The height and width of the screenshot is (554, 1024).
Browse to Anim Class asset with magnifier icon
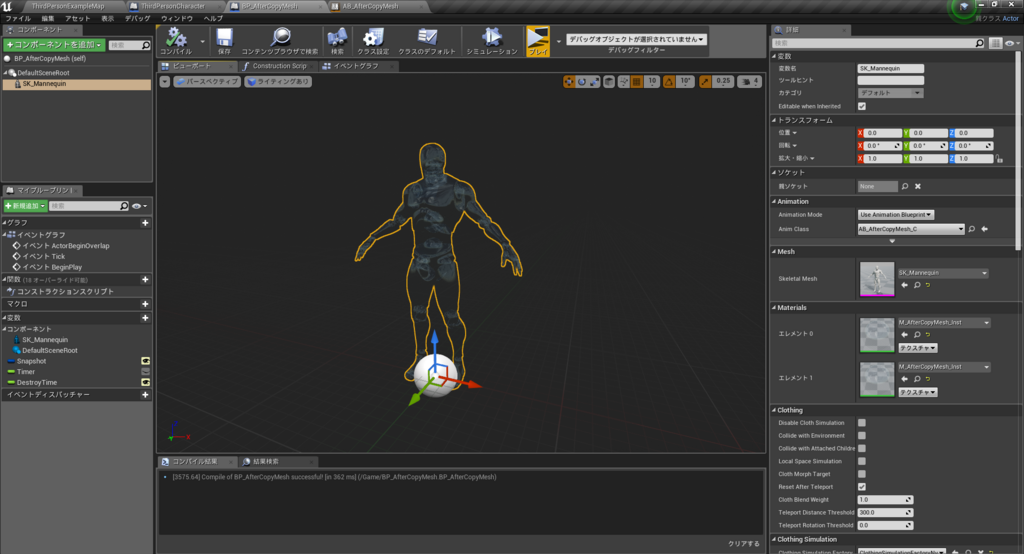tap(972, 229)
